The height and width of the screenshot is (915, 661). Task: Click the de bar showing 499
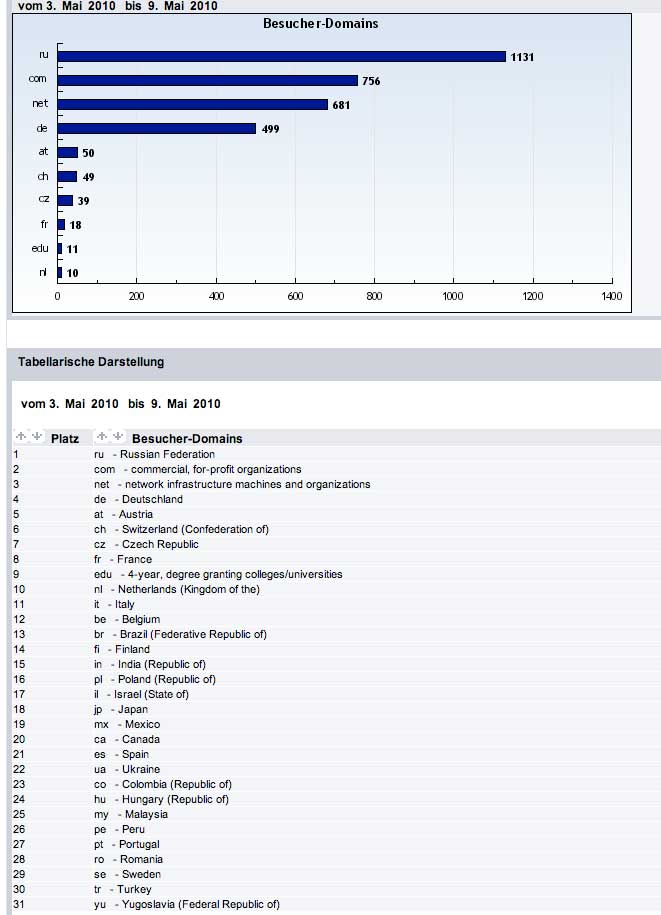pyautogui.click(x=157, y=128)
